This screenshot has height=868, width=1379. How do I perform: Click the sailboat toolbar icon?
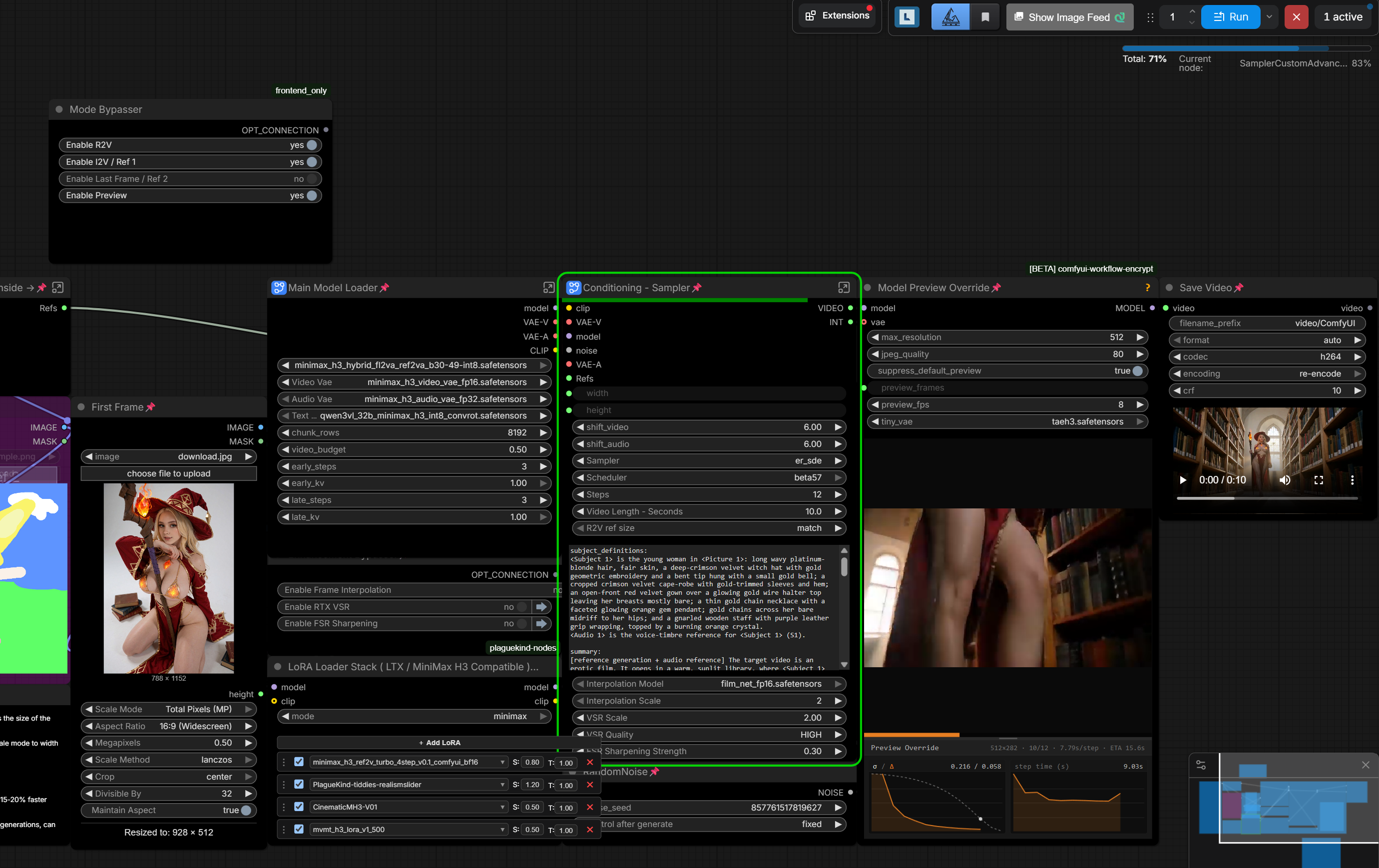click(950, 17)
